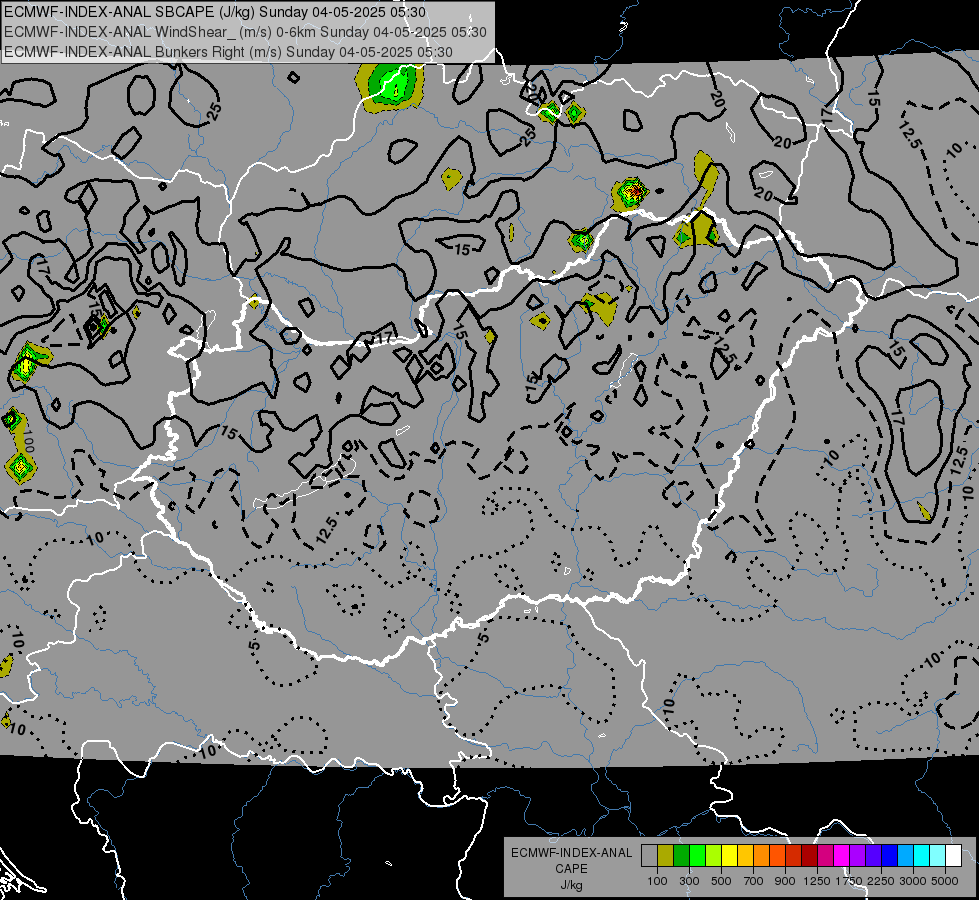Viewport: 979px width, 900px height.
Task: Click the 500 tick label in the legend
Action: point(721,881)
